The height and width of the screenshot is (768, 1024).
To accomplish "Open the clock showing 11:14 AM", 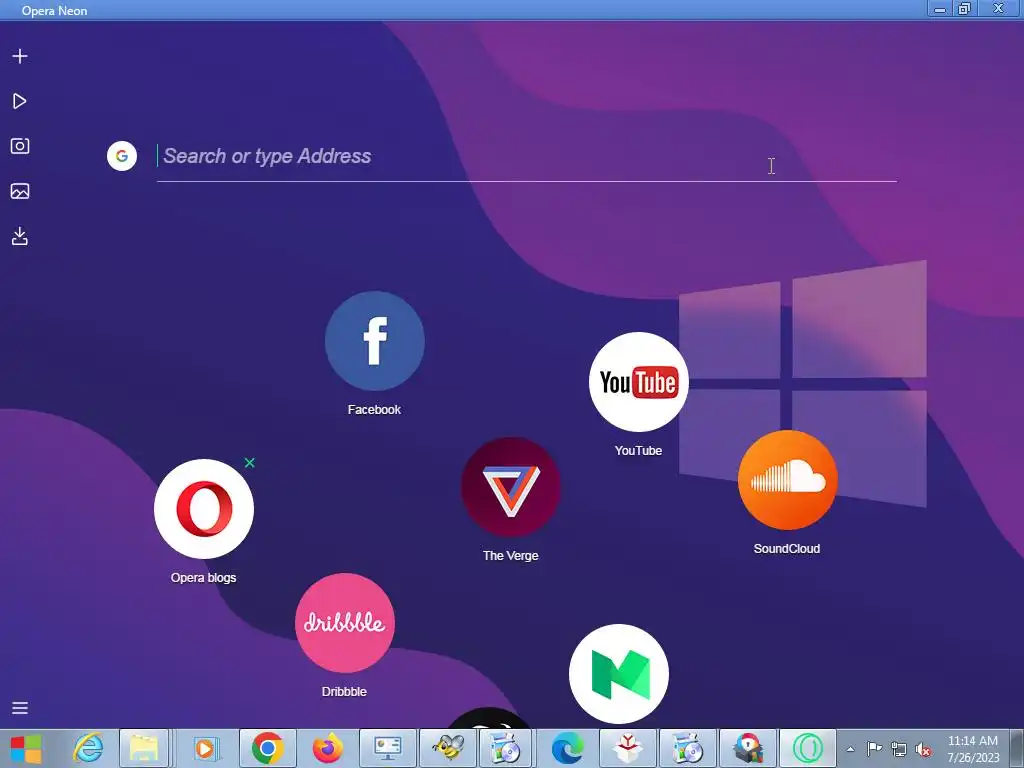I will [973, 749].
